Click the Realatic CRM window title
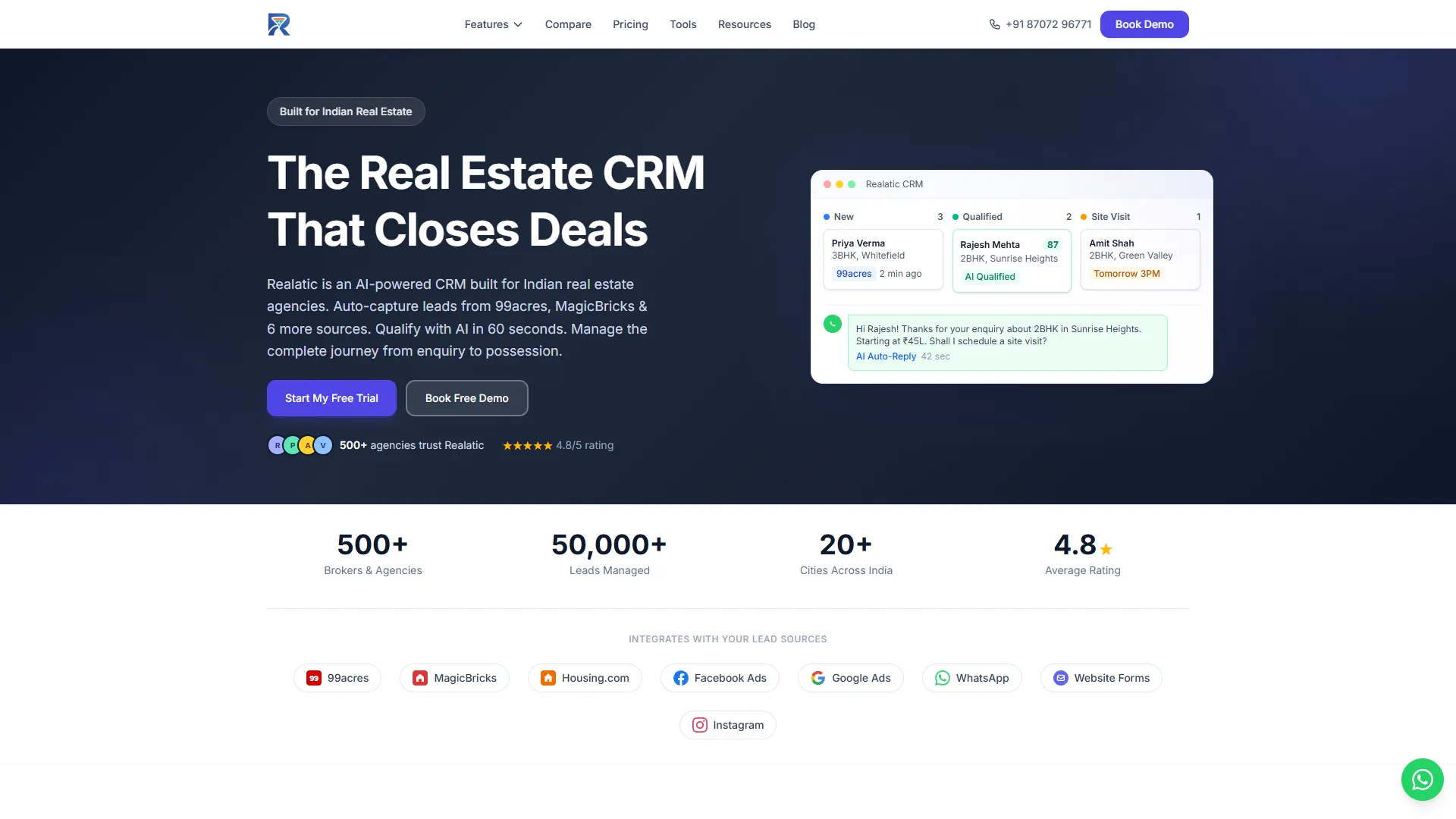The width and height of the screenshot is (1456, 819). (894, 184)
